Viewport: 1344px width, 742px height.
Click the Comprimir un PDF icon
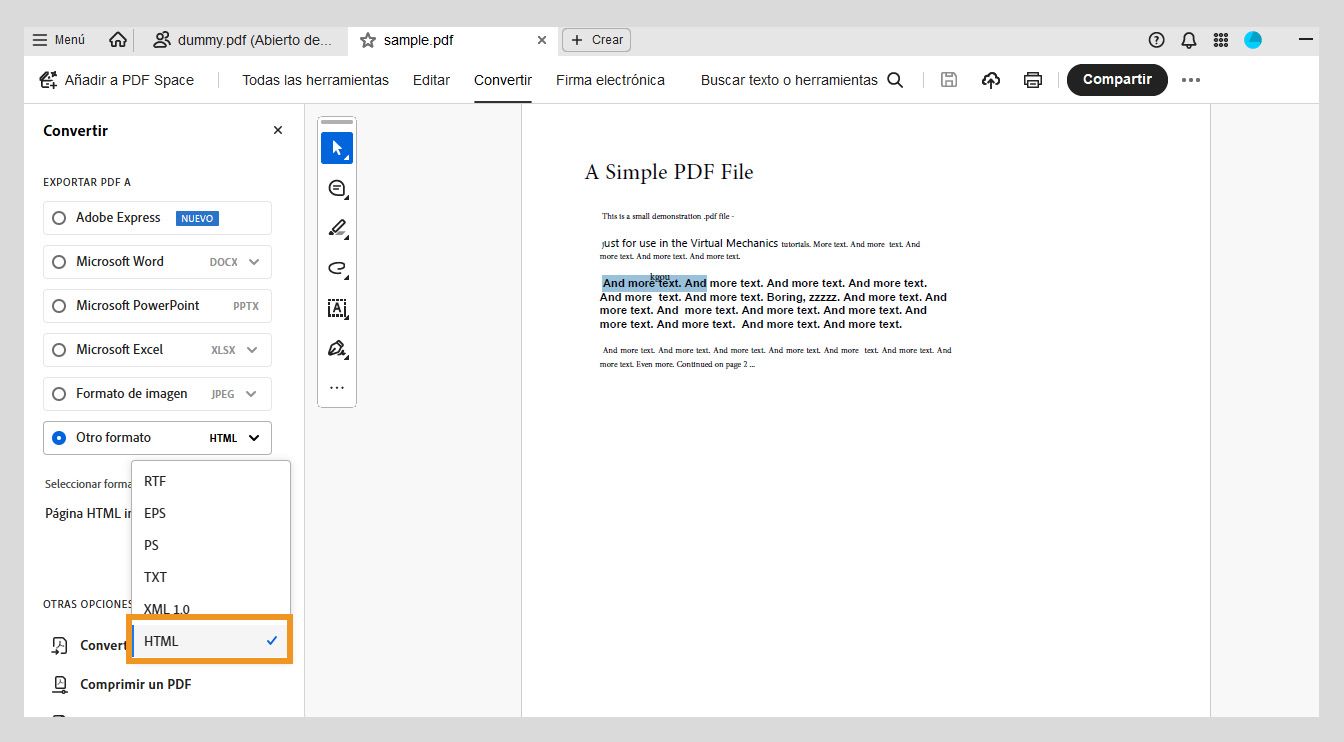[60, 684]
